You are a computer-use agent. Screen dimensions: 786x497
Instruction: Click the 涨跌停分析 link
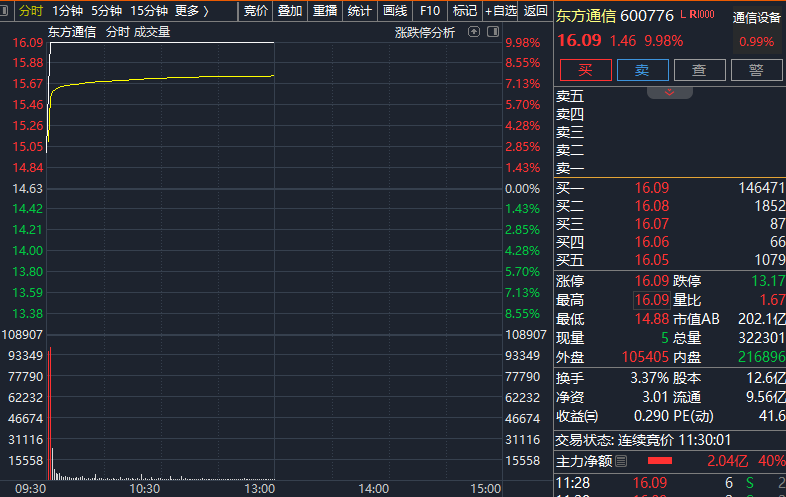[424, 32]
